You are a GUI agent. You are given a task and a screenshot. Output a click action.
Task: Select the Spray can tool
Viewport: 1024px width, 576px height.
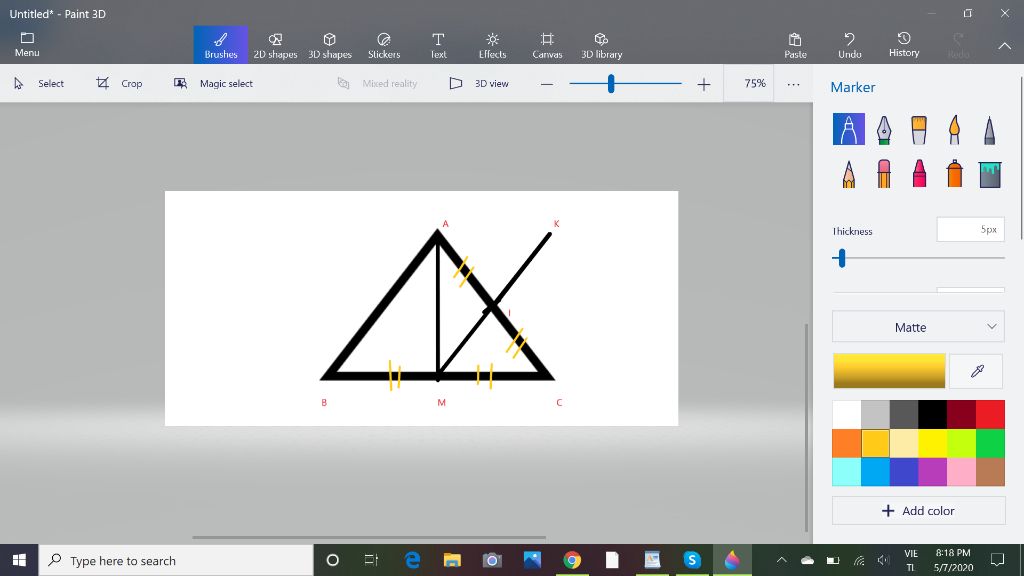click(954, 174)
